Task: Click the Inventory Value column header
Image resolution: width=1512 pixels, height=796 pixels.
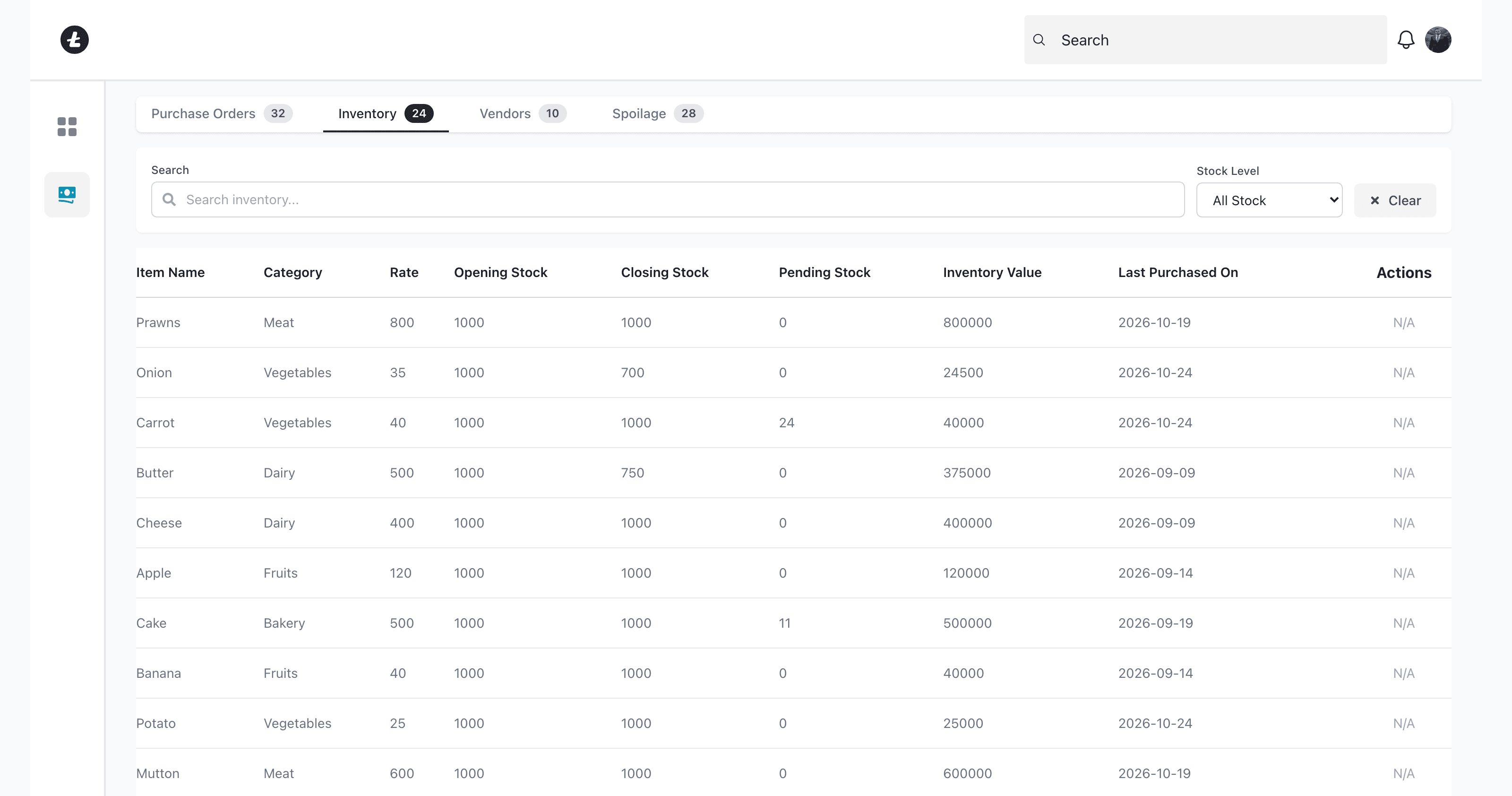Action: (x=992, y=272)
